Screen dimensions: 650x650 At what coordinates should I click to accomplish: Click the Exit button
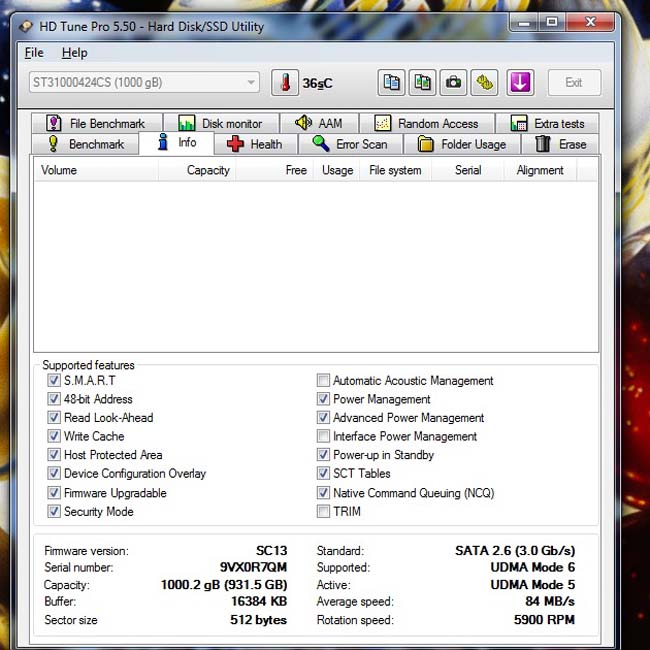pyautogui.click(x=574, y=83)
